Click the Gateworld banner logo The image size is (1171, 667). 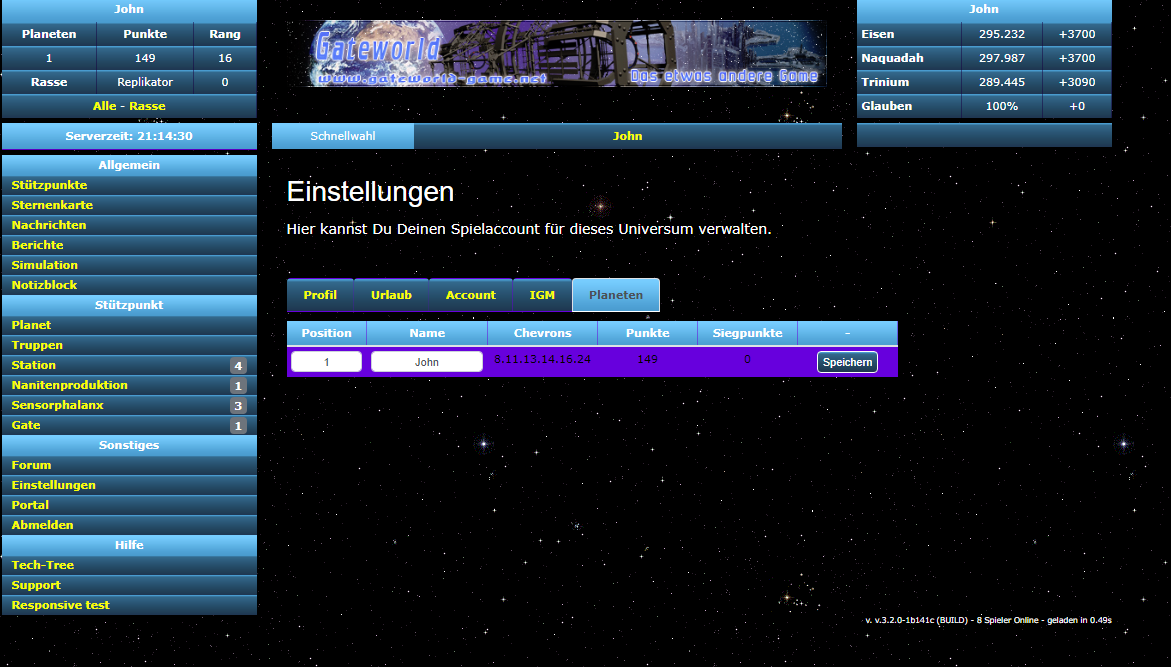pyautogui.click(x=566, y=53)
